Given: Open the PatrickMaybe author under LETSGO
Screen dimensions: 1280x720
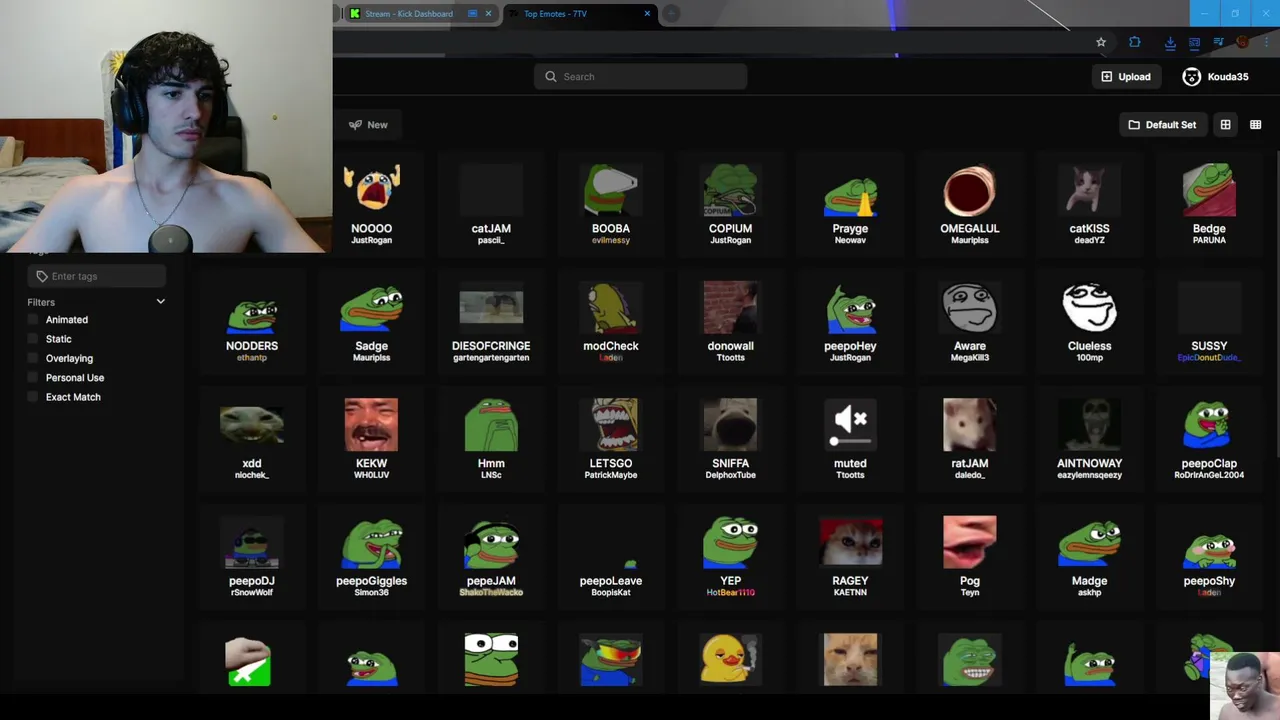Looking at the screenshot, I should [610, 475].
